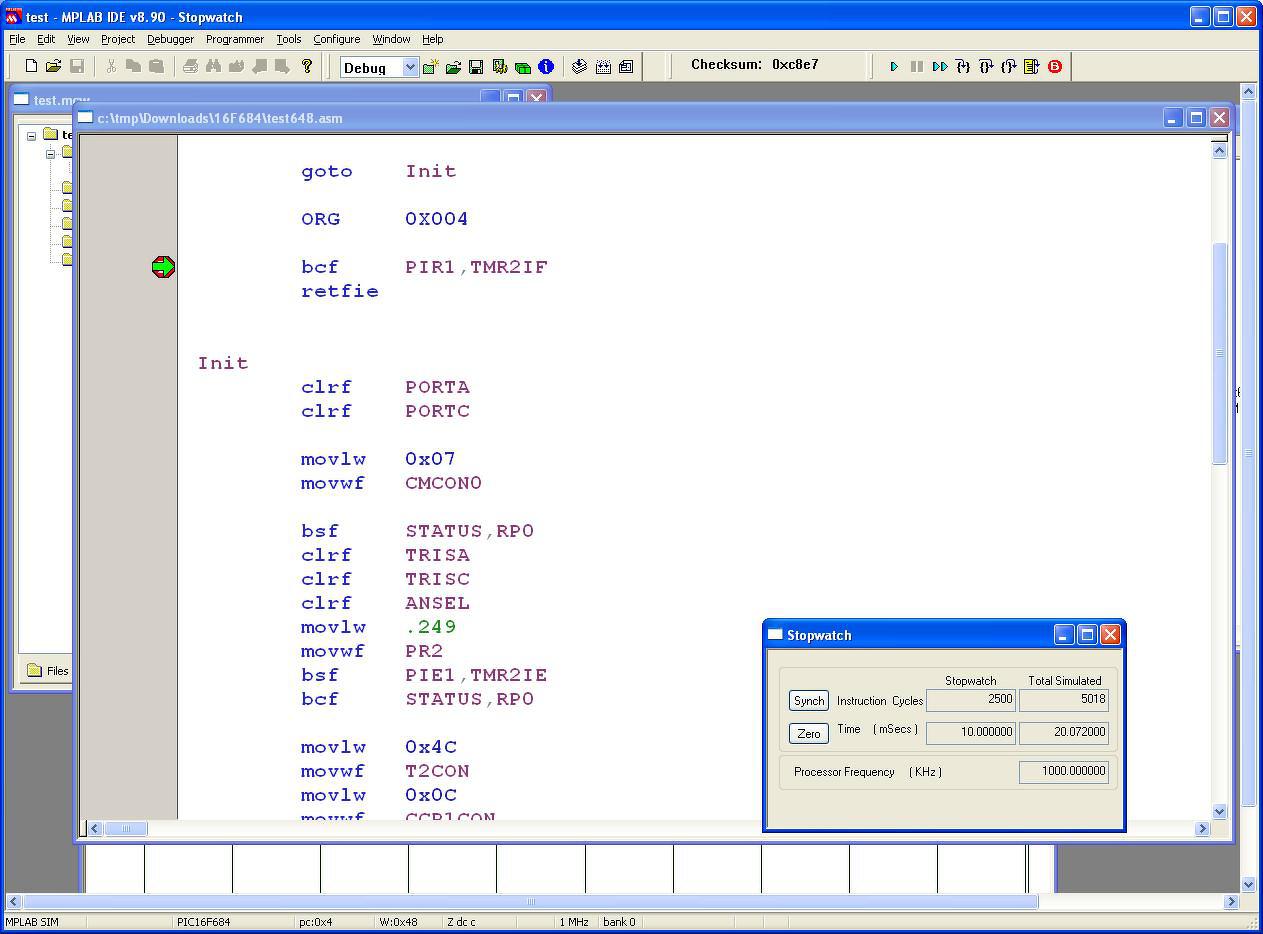Click the Step Over debug icon
The height and width of the screenshot is (934, 1263).
pyautogui.click(x=986, y=67)
